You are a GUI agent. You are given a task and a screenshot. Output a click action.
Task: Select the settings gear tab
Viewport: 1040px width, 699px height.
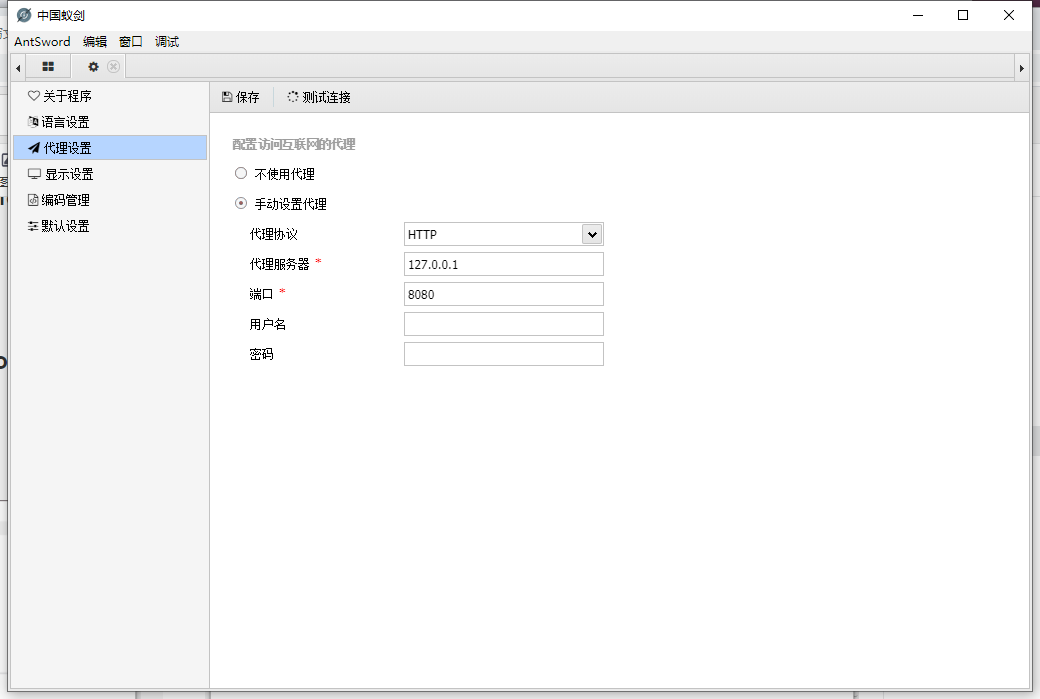point(94,66)
